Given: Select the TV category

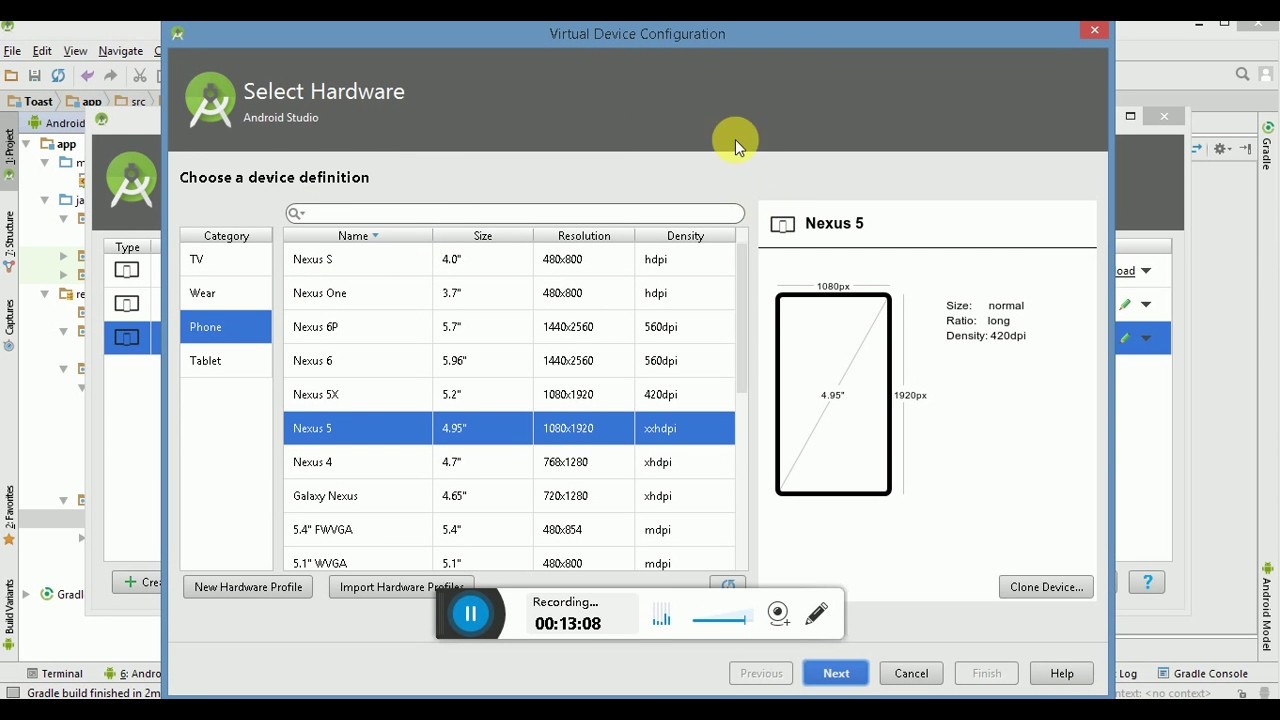Looking at the screenshot, I should [x=226, y=259].
